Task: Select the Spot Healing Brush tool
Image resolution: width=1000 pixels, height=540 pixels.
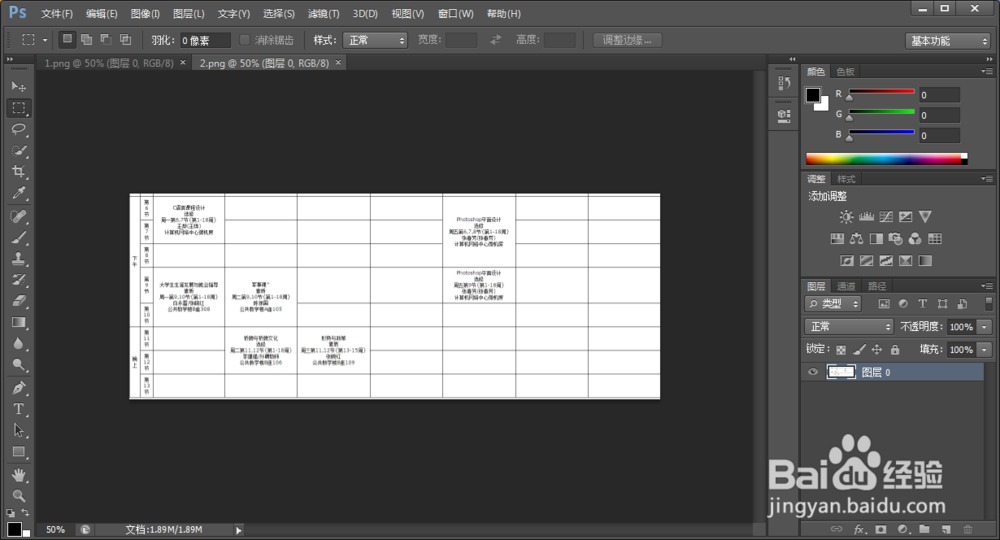Action: coord(18,216)
